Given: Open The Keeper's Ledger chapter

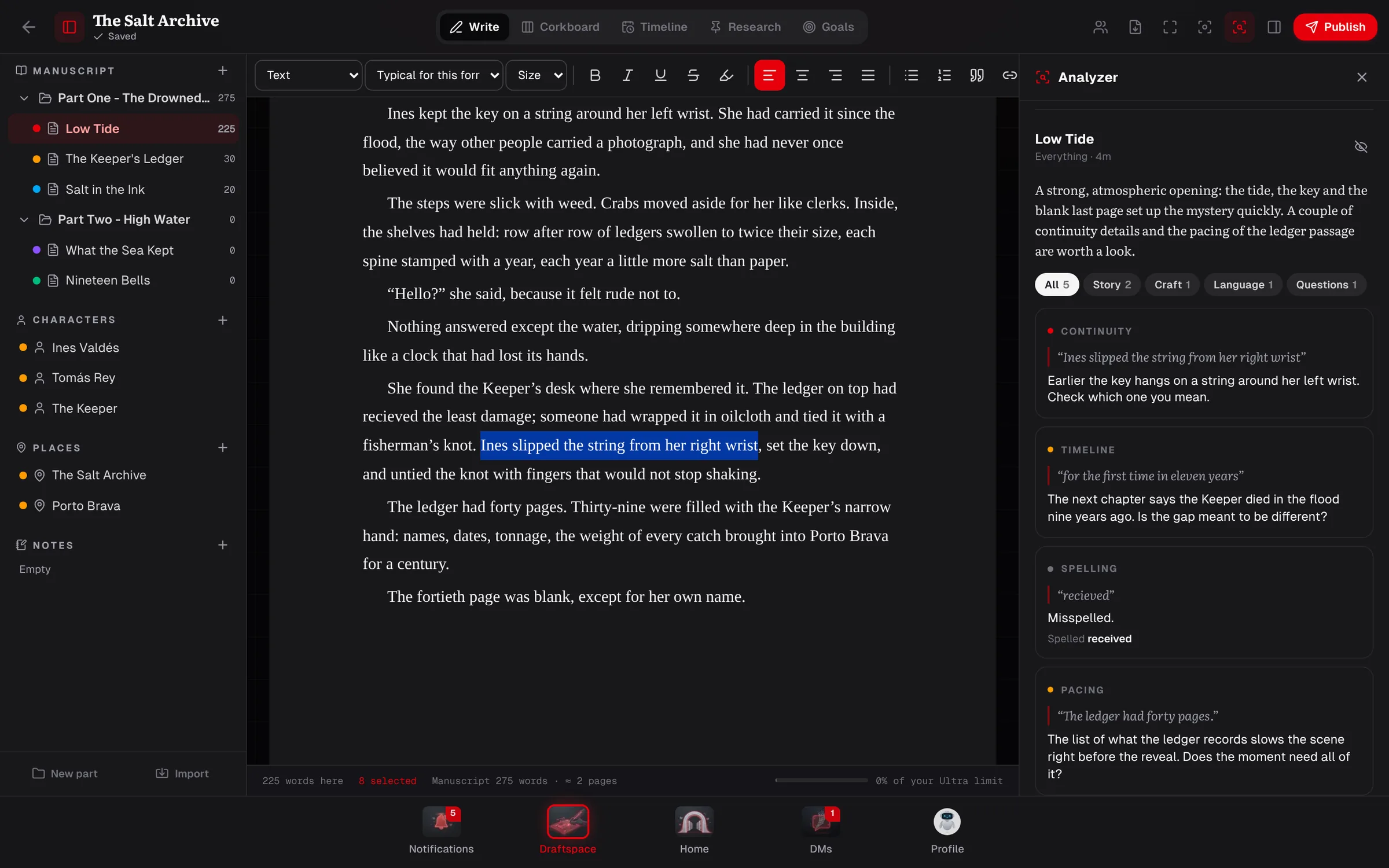Looking at the screenshot, I should click(124, 159).
